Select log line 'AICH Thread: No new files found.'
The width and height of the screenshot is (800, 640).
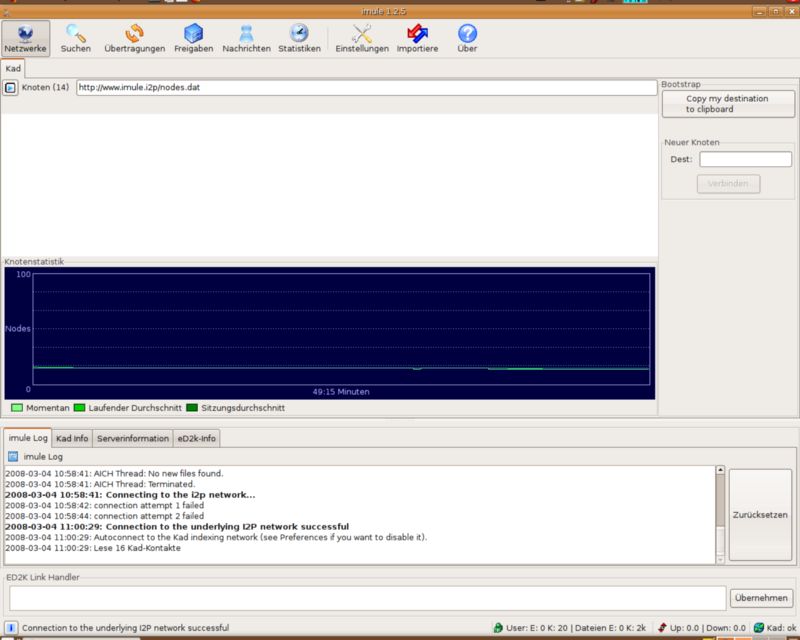pyautogui.click(x=114, y=474)
